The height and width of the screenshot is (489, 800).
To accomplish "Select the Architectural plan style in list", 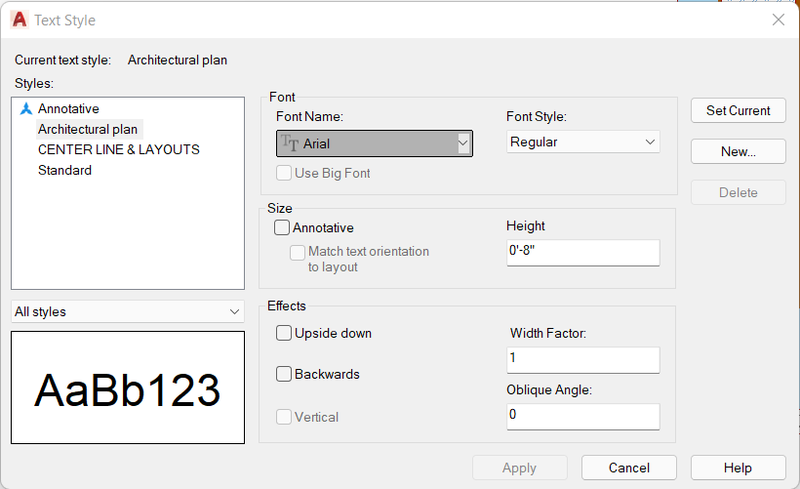I will pos(88,129).
